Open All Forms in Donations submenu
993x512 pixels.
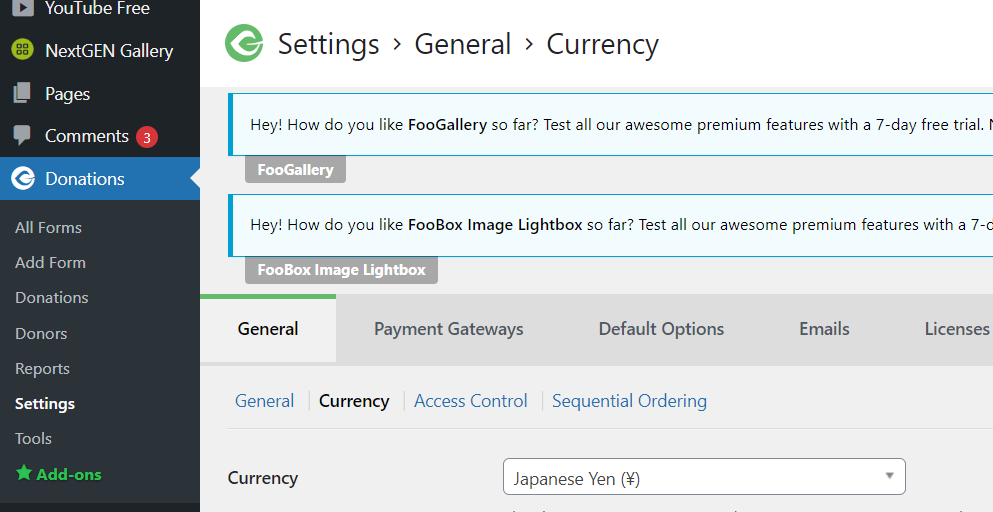coord(48,228)
